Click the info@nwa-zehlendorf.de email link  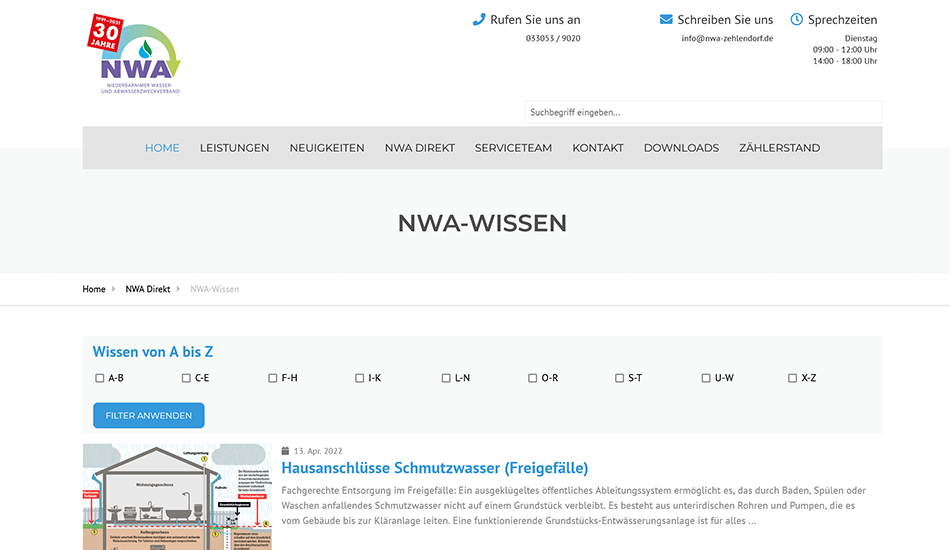[727, 38]
